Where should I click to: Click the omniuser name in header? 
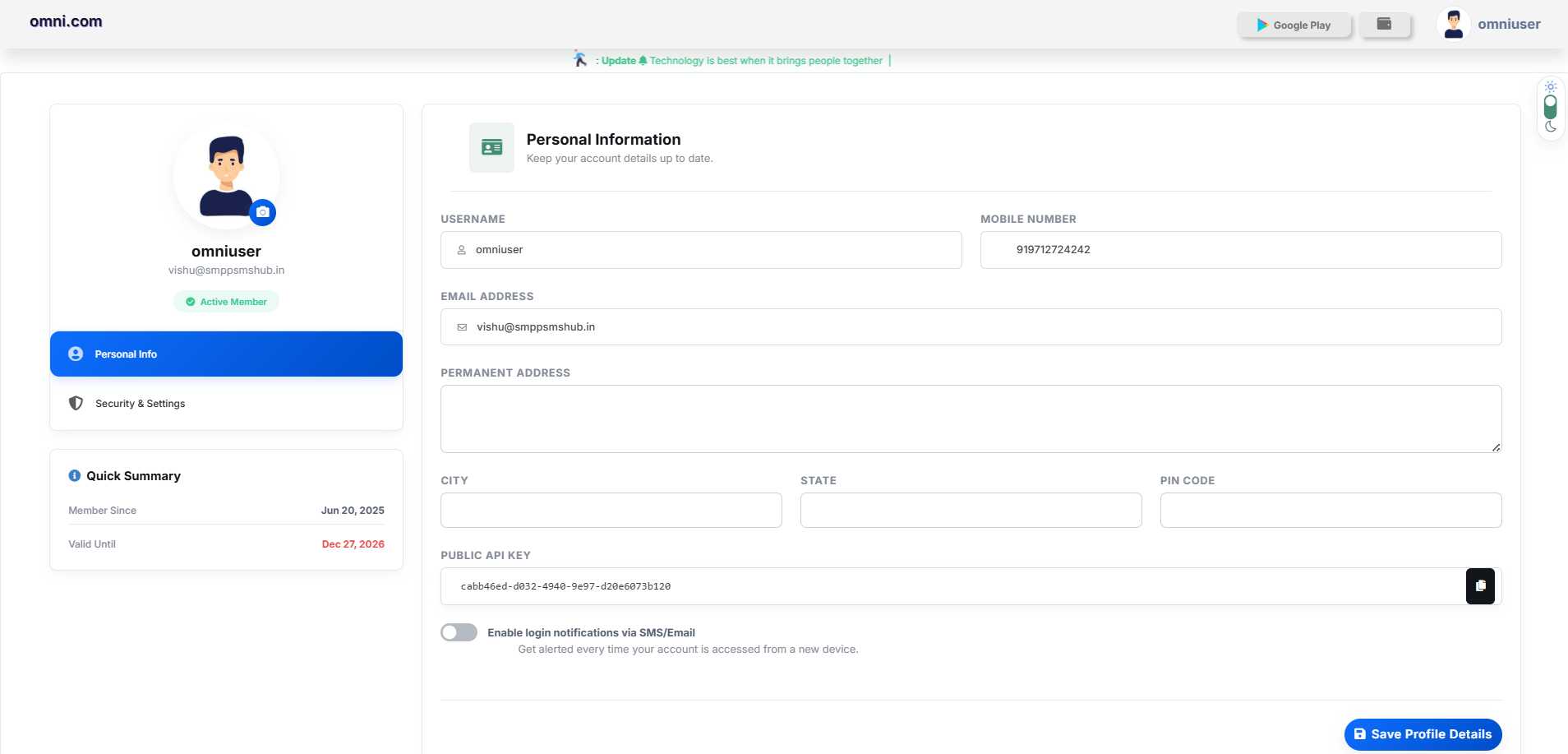click(1509, 24)
